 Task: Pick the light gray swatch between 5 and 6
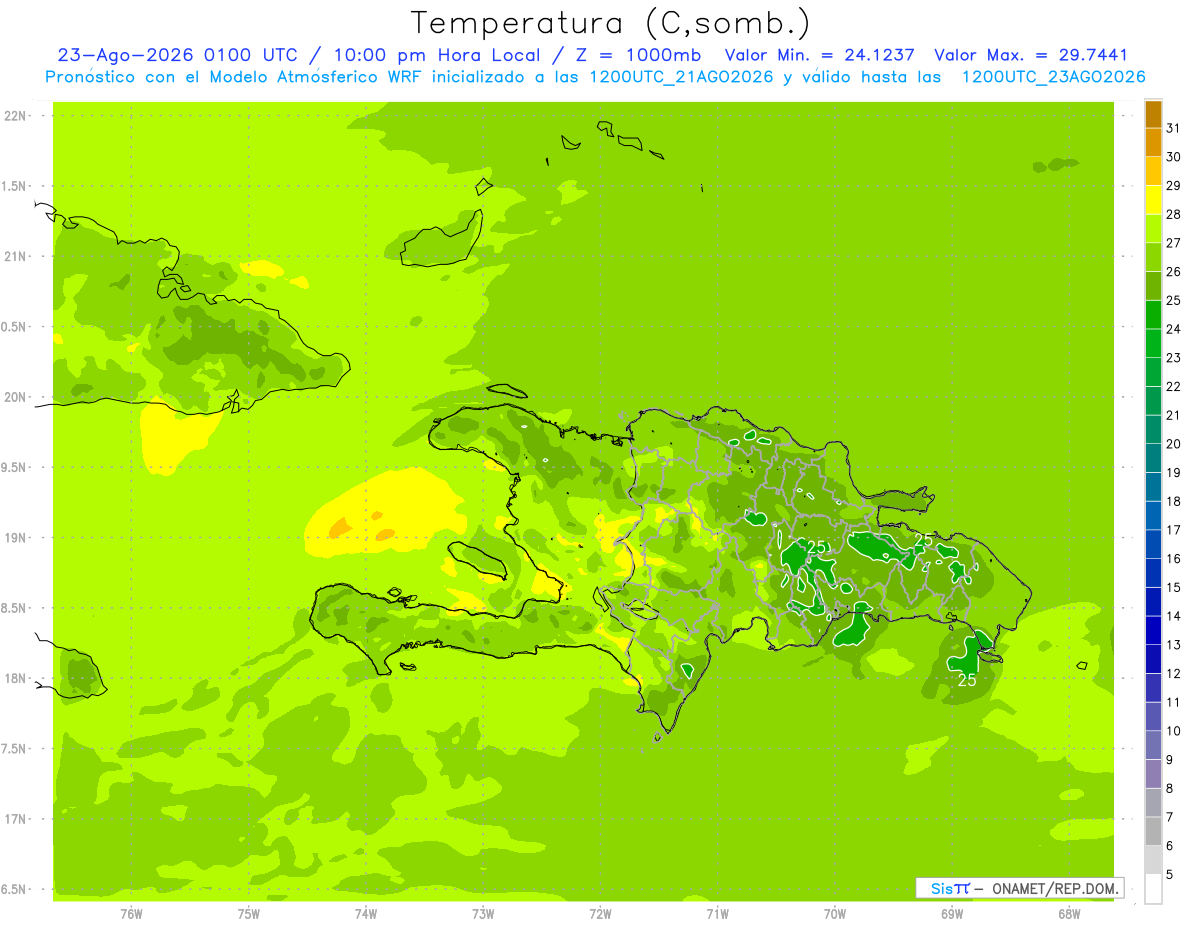(x=1153, y=860)
